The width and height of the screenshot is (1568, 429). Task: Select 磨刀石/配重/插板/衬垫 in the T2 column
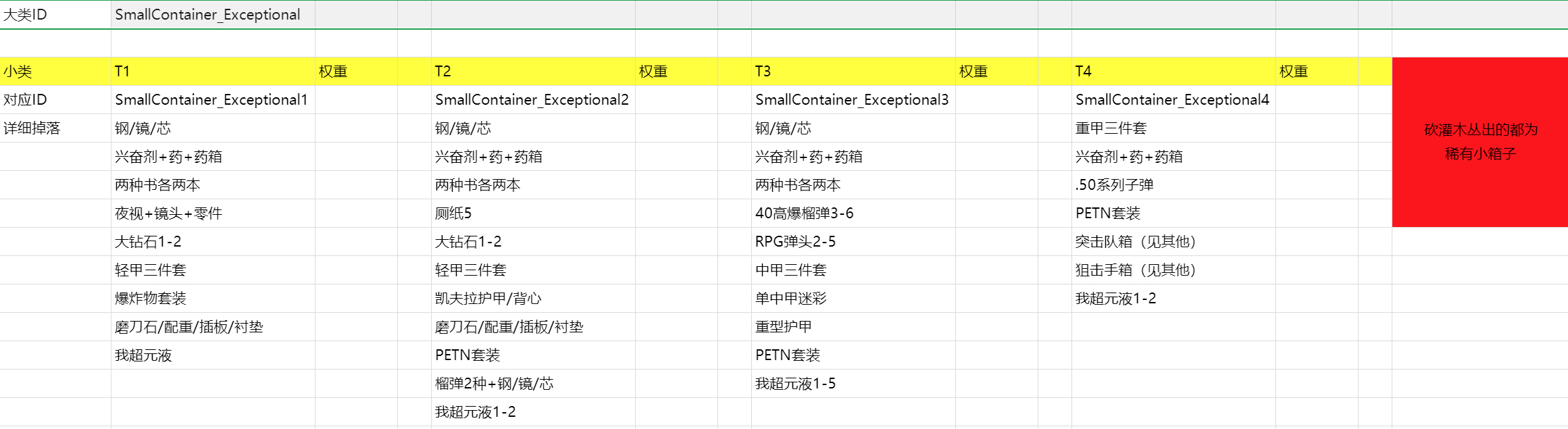[x=533, y=327]
